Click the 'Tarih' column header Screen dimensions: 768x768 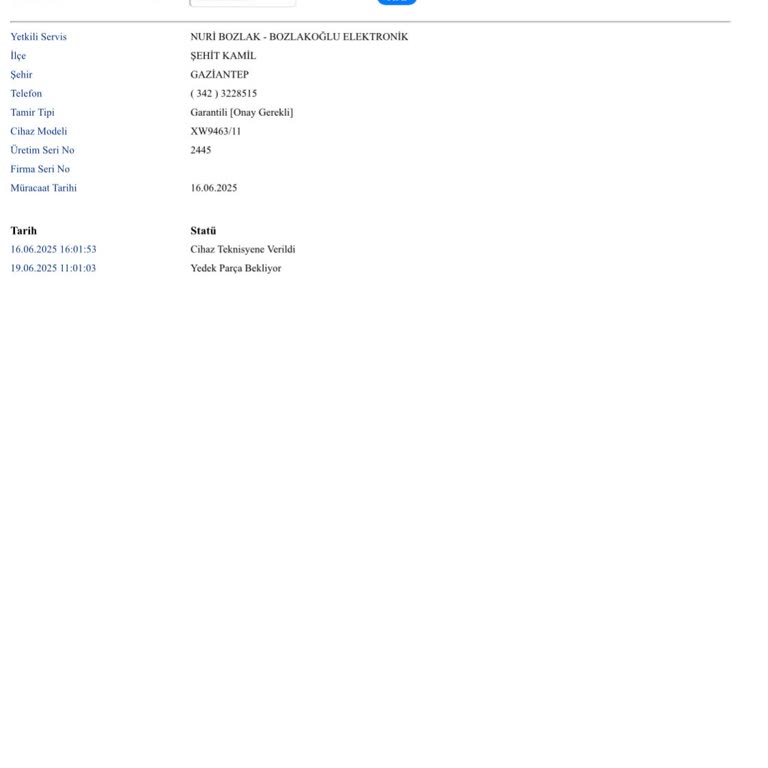tap(24, 231)
